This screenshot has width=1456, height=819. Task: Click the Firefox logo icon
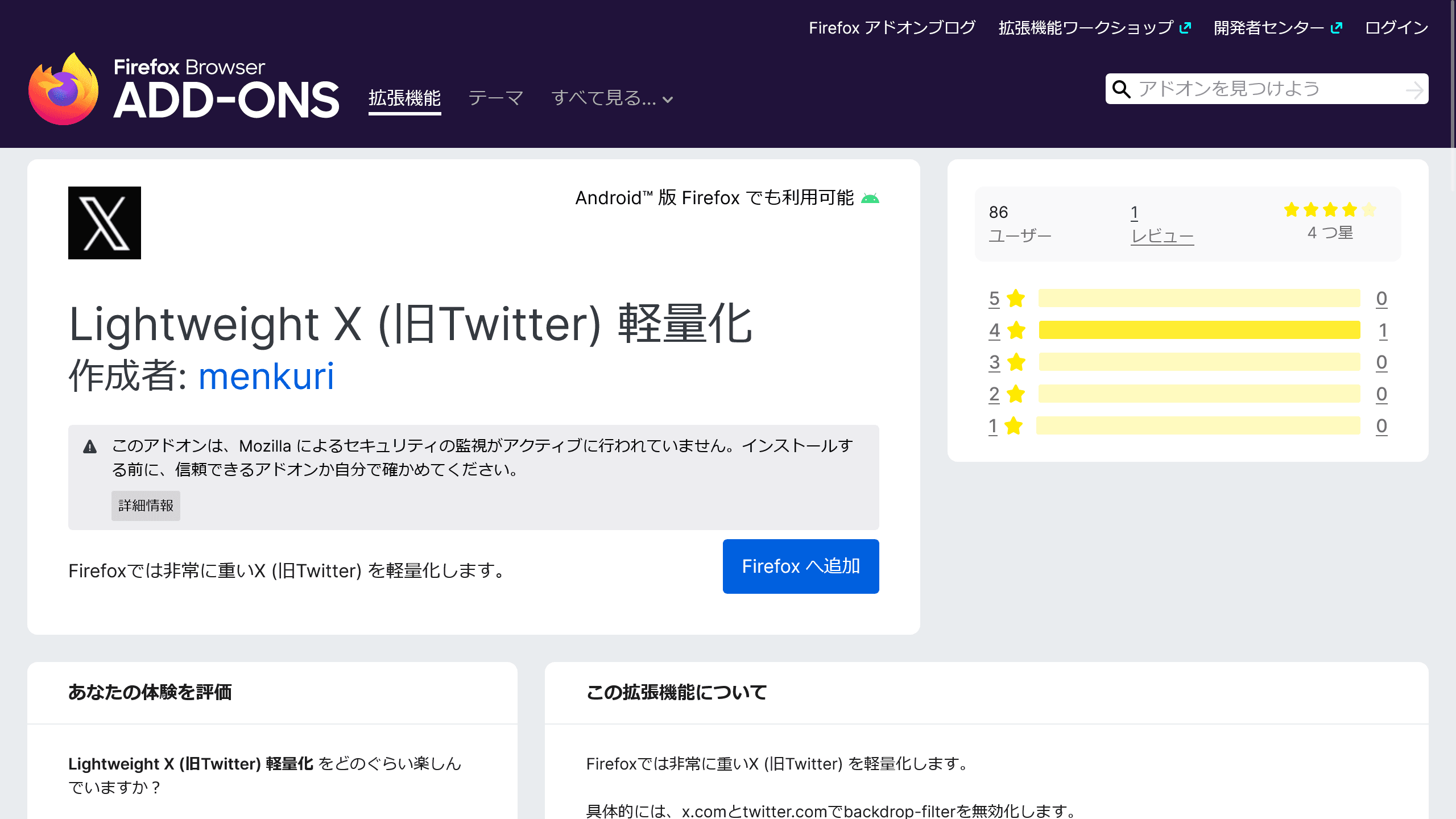pos(64,89)
